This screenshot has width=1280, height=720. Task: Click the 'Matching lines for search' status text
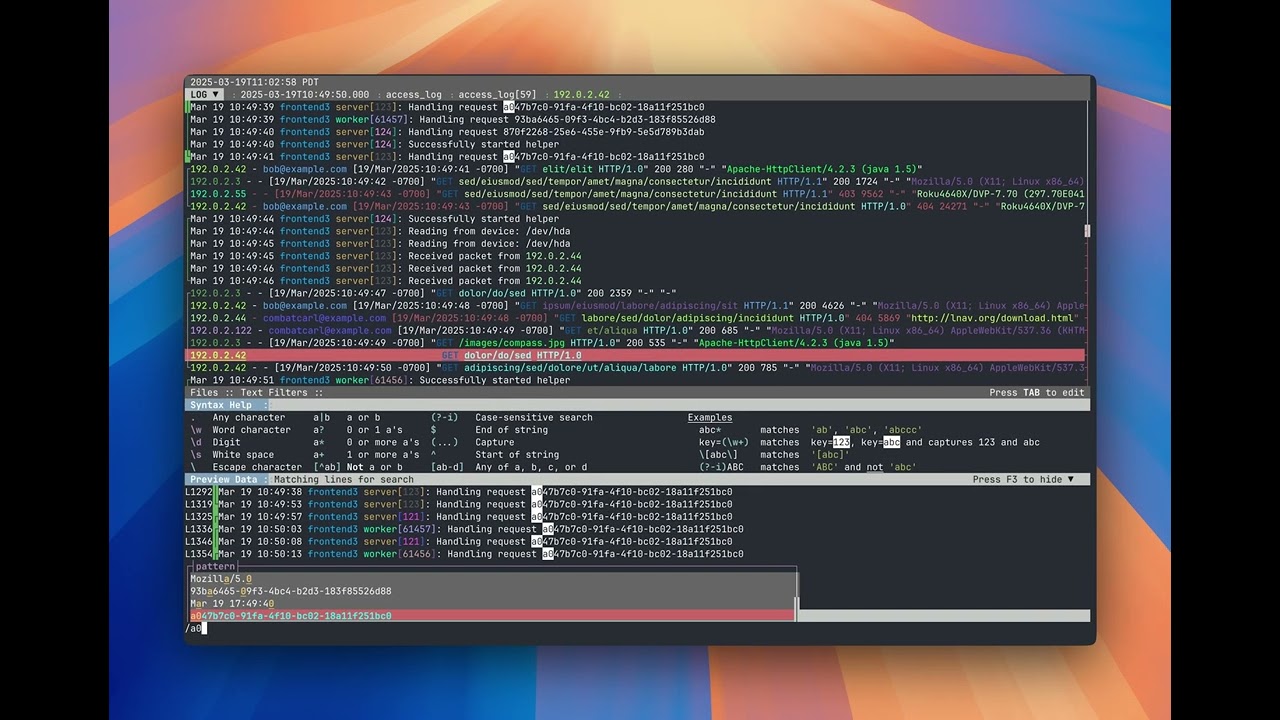(344, 480)
